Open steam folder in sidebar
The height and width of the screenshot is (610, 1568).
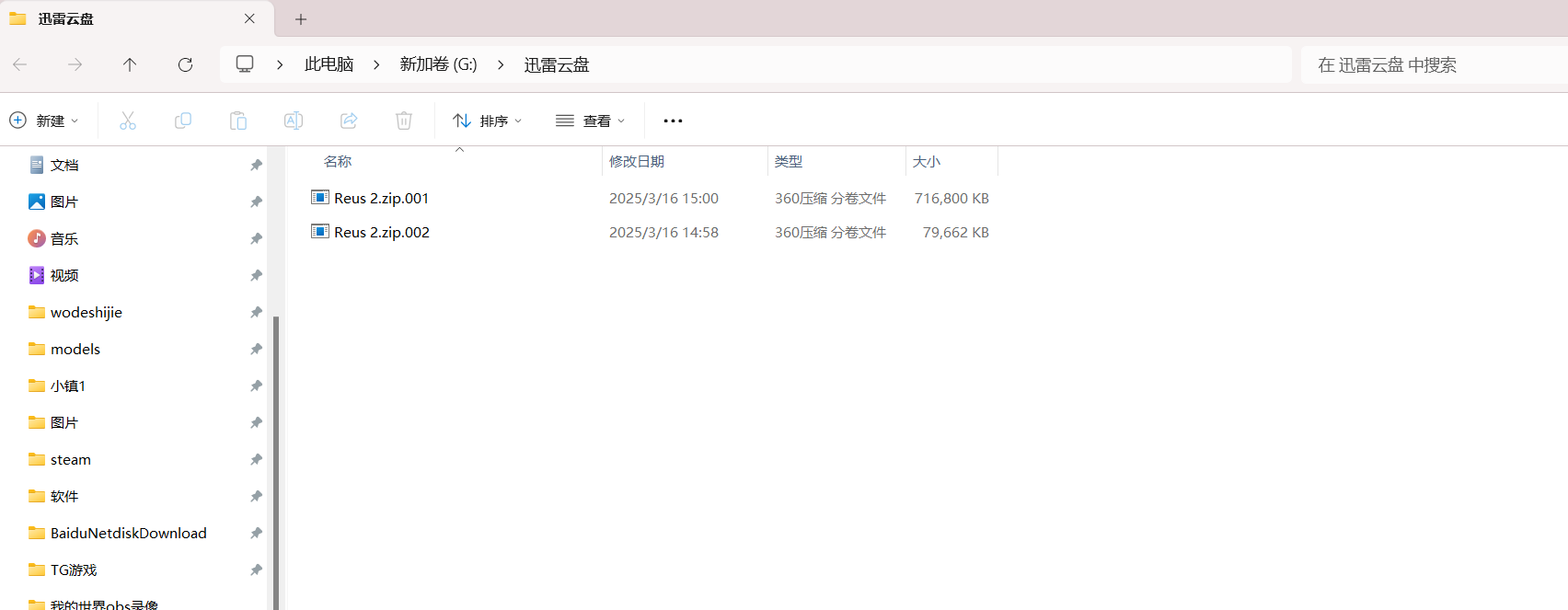[x=71, y=459]
